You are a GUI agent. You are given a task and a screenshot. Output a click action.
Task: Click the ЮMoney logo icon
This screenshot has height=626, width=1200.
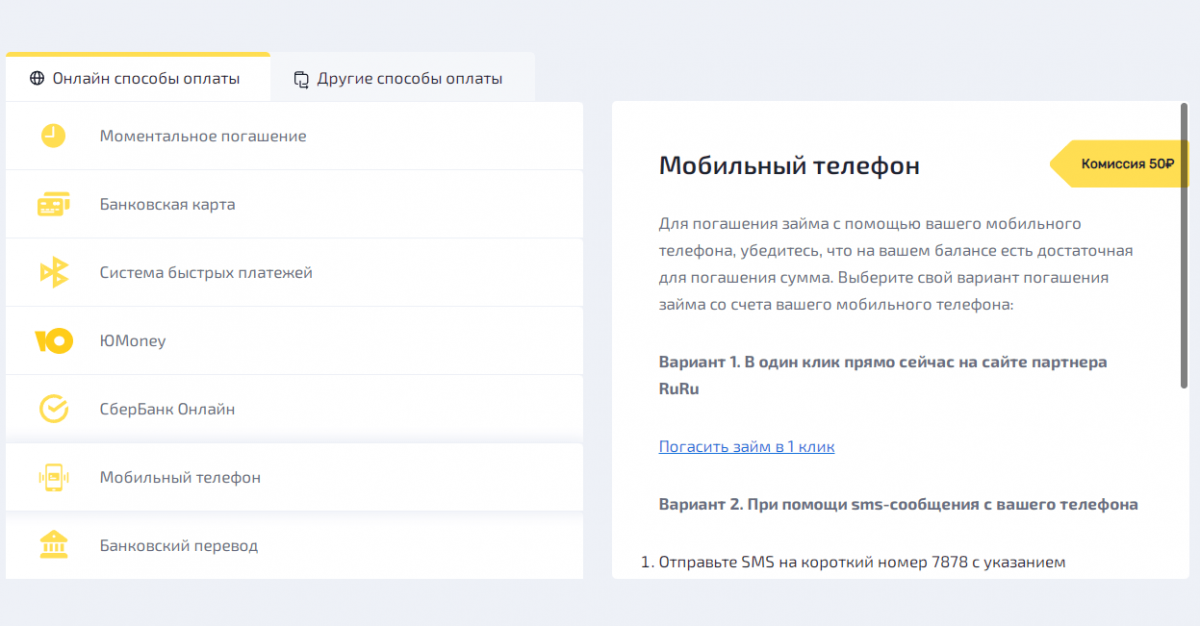tap(53, 341)
